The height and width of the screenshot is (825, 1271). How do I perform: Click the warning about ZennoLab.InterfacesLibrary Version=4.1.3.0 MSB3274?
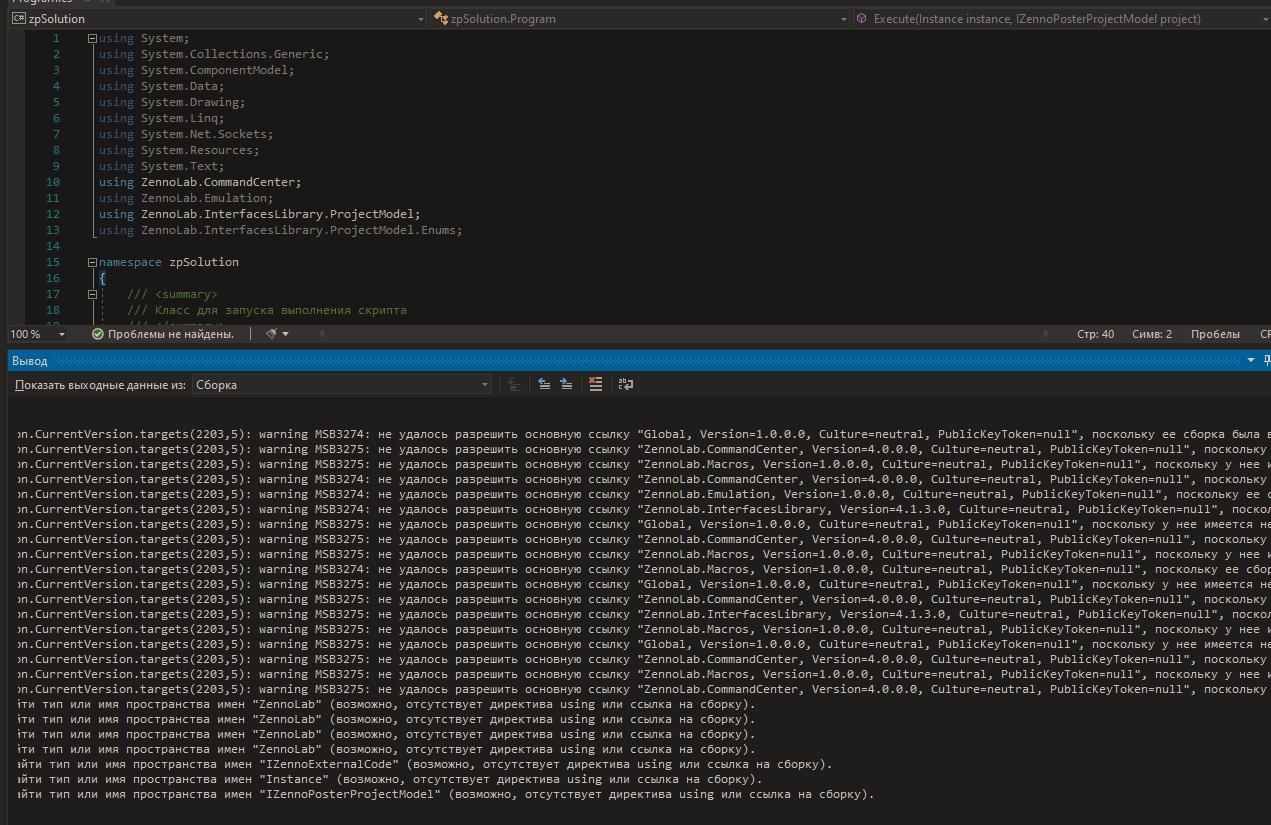[x=644, y=509]
